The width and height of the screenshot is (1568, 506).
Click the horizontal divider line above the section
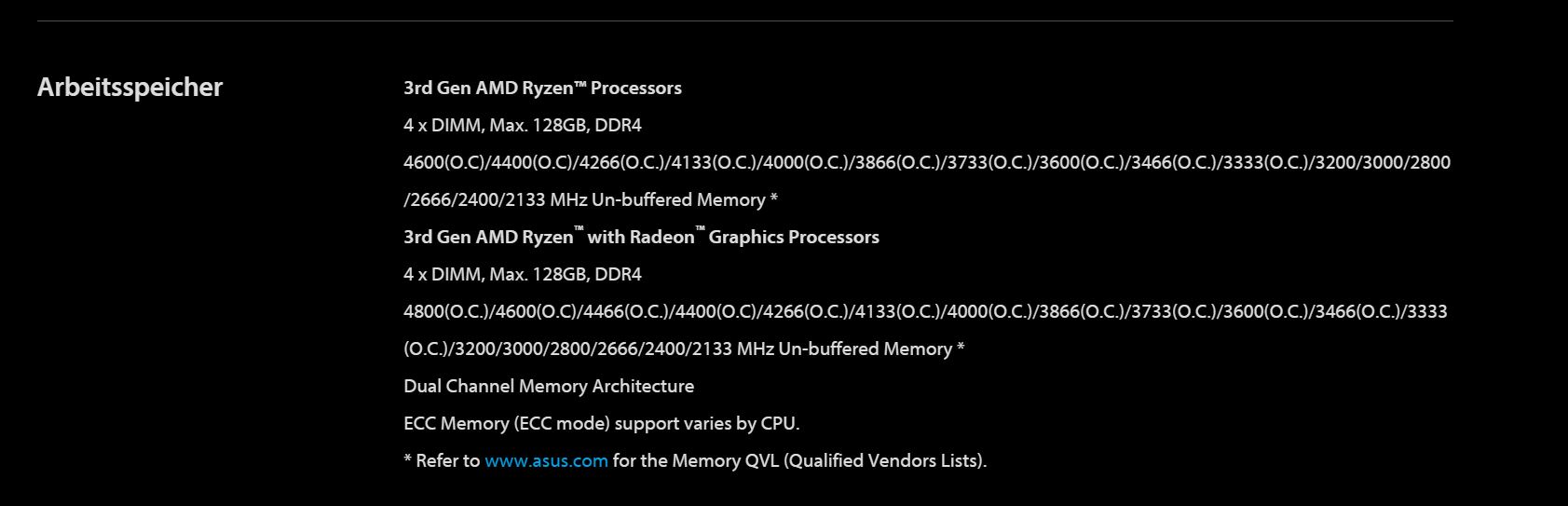744,21
